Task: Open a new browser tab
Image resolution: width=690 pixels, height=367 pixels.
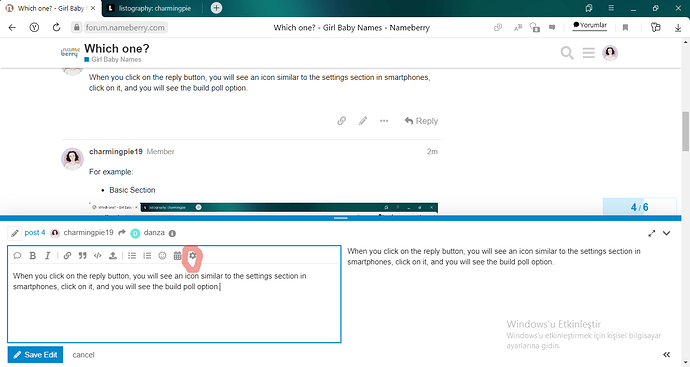Action: point(216,8)
